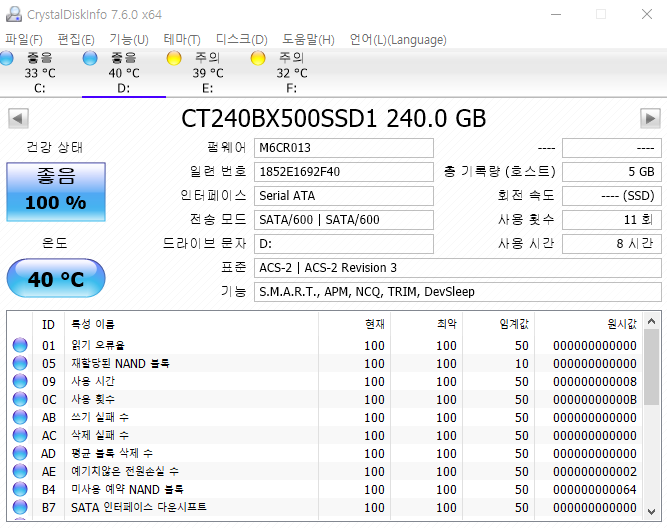Click raw value 00000000000B
The image size is (667, 528).
pyautogui.click(x=595, y=400)
